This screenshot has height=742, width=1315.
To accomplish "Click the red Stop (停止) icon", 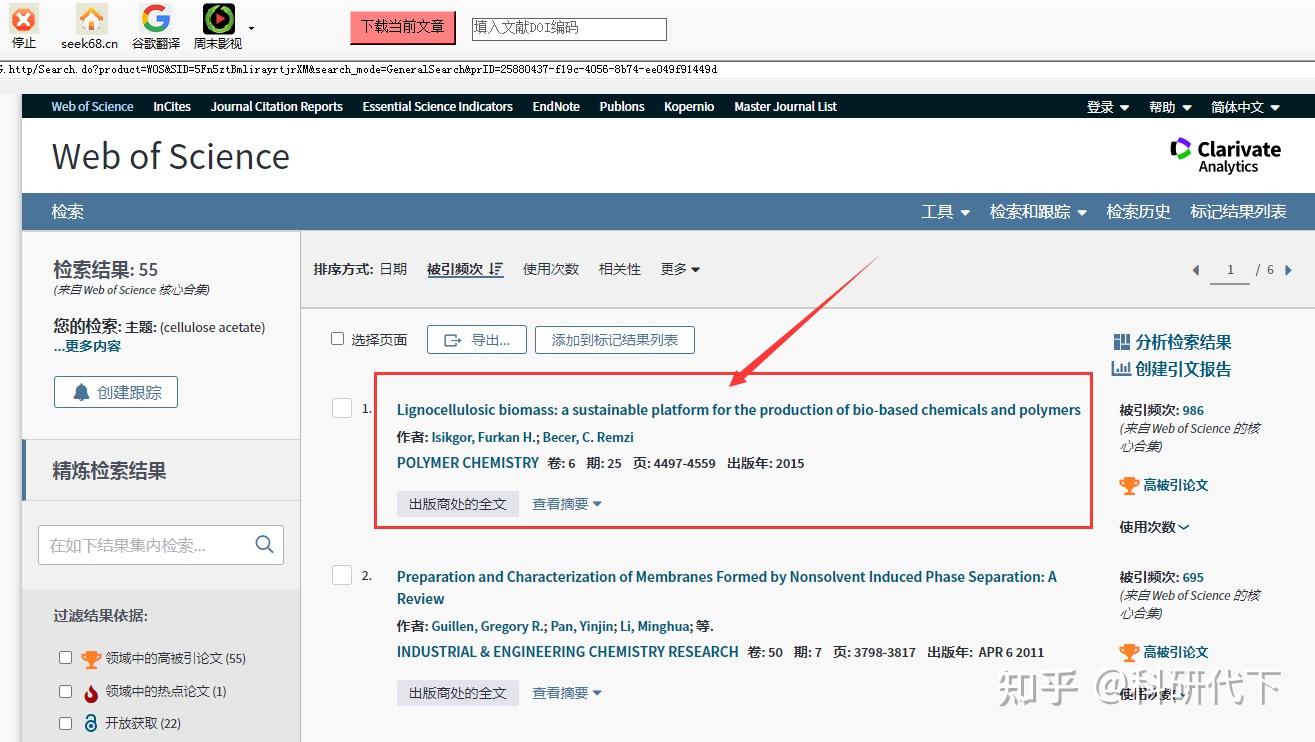I will (23, 19).
